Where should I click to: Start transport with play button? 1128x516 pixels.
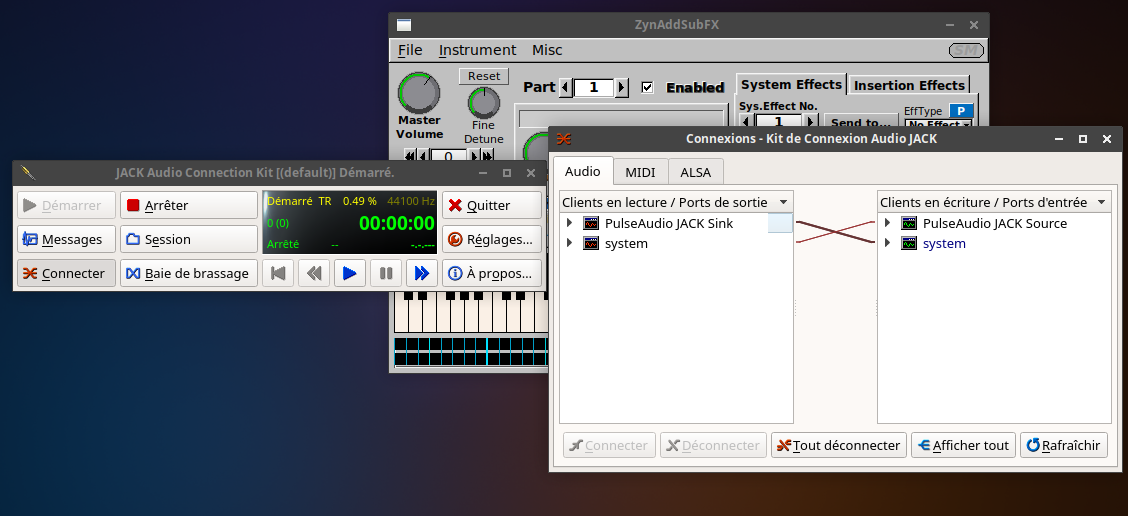point(350,273)
